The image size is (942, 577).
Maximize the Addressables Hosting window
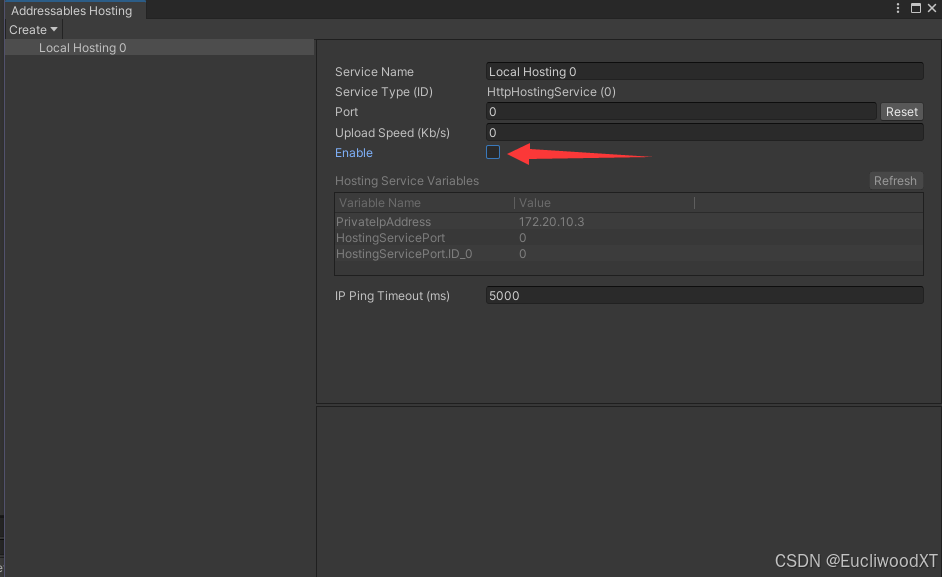pyautogui.click(x=915, y=8)
